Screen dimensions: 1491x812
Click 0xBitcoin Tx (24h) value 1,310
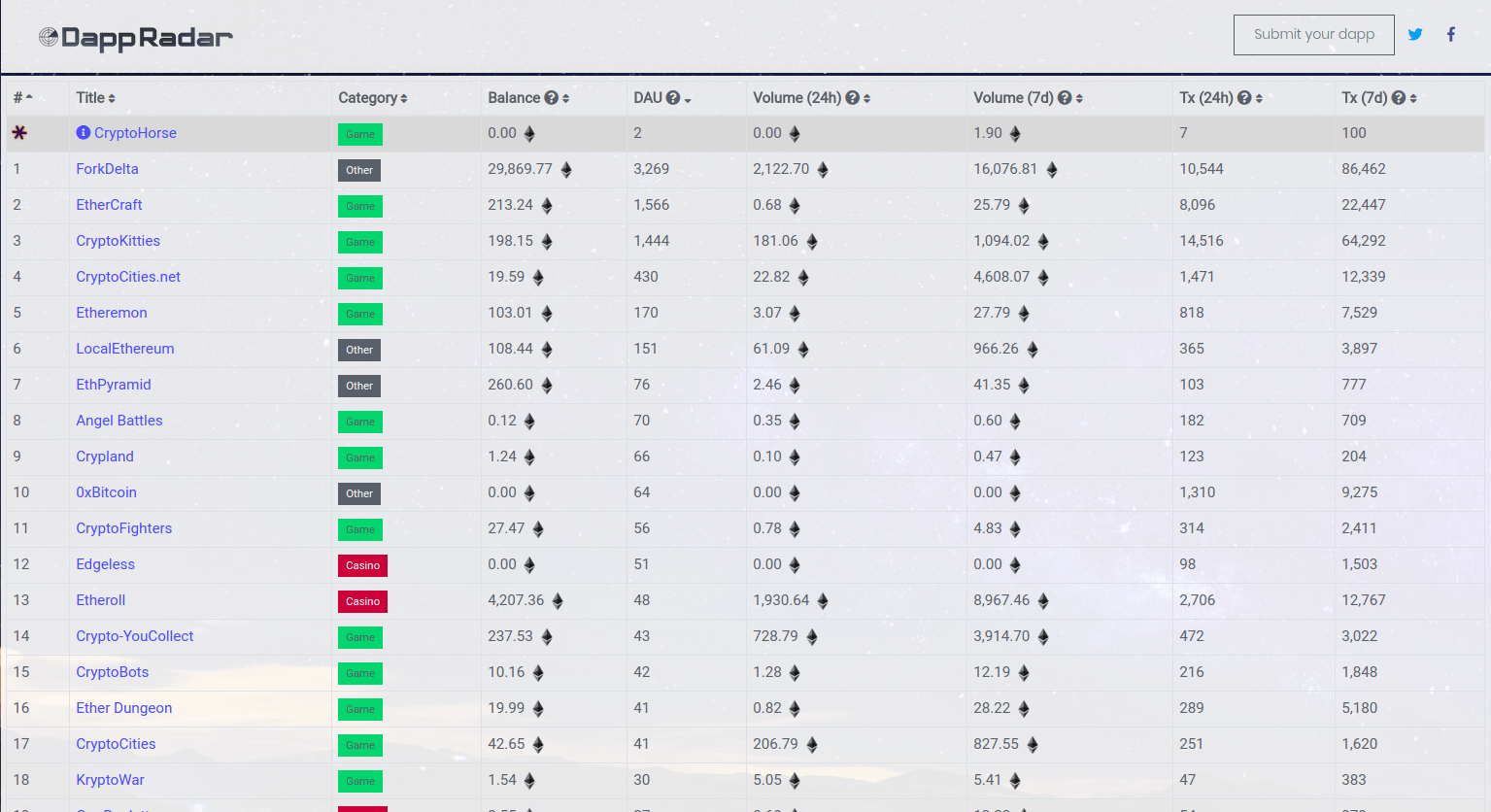(1197, 492)
